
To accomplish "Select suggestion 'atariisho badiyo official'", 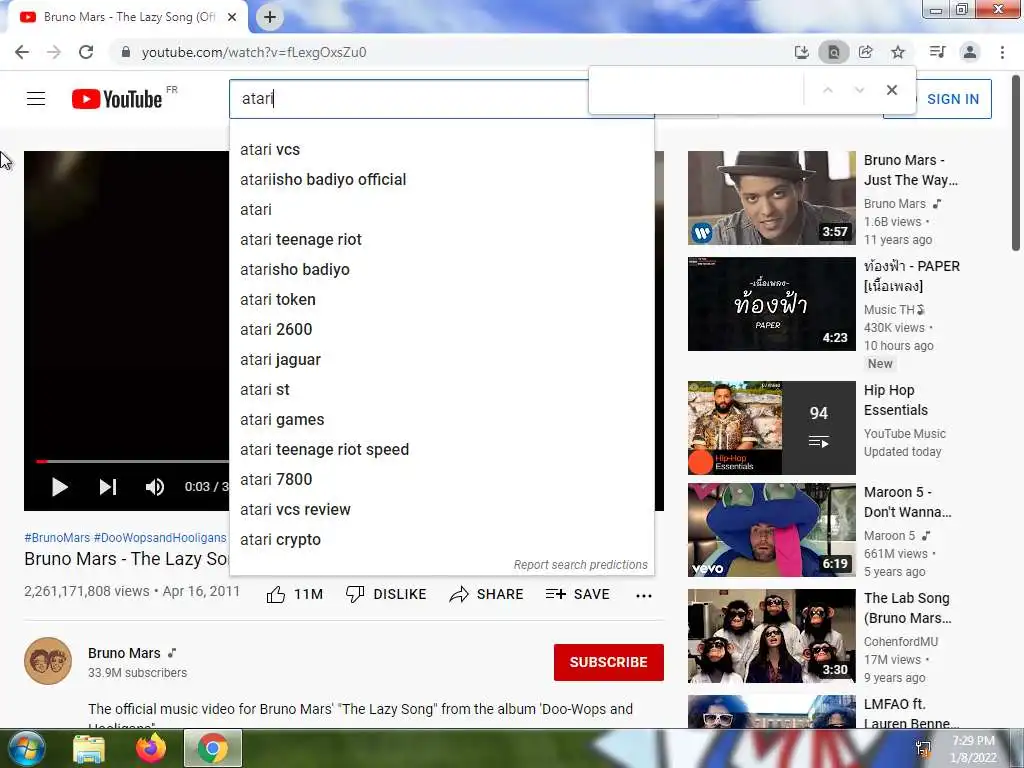I will tap(441, 180).
